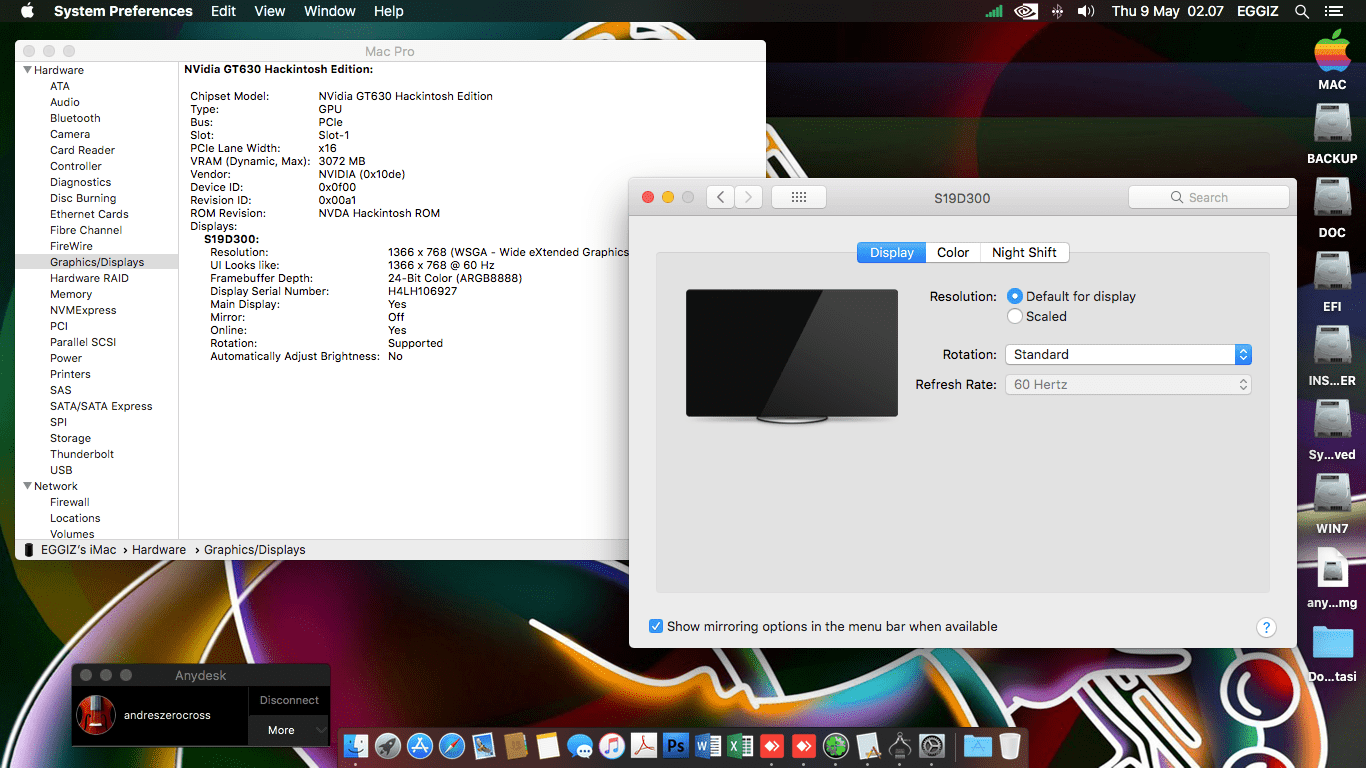Open Mail stamp icon in Dock
The width and height of the screenshot is (1366, 768).
pos(484,746)
